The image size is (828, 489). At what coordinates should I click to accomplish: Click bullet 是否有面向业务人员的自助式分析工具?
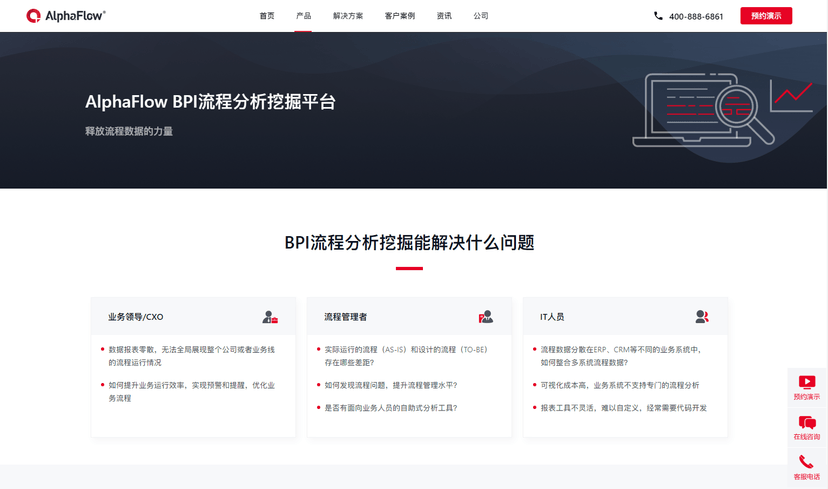391,408
